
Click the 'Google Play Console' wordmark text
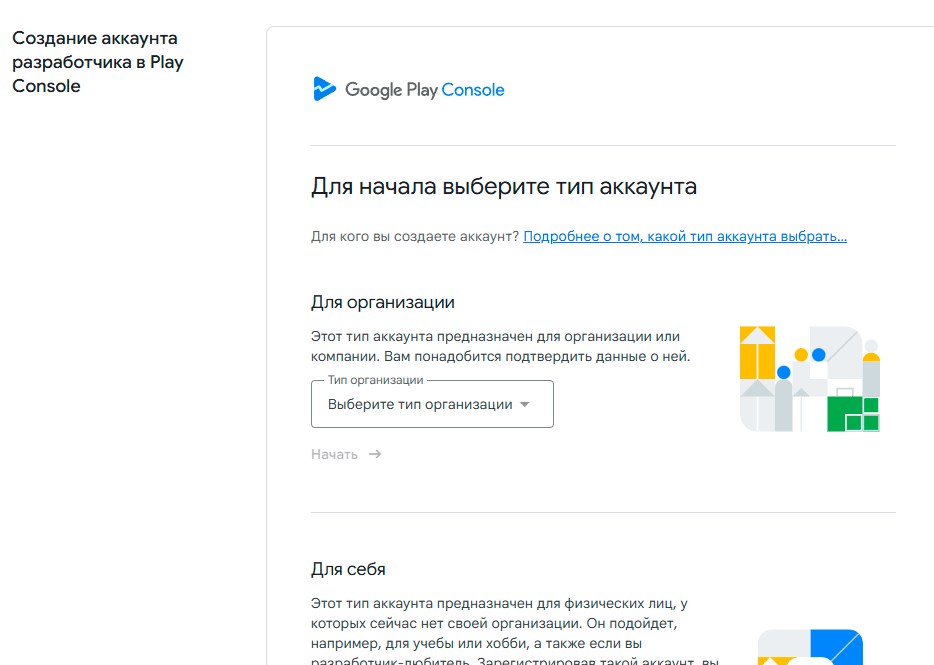click(425, 90)
